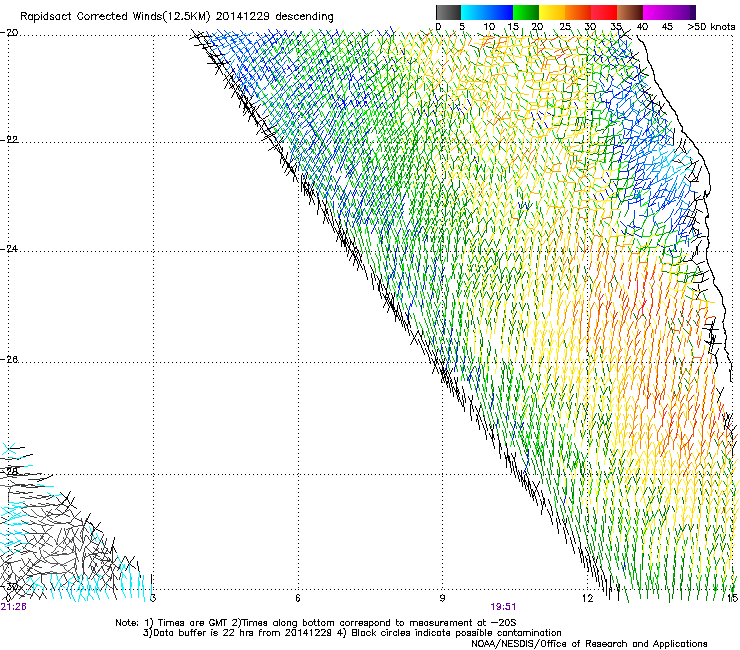Click the '25' legend tick label
The image size is (740, 650).
tap(565, 27)
